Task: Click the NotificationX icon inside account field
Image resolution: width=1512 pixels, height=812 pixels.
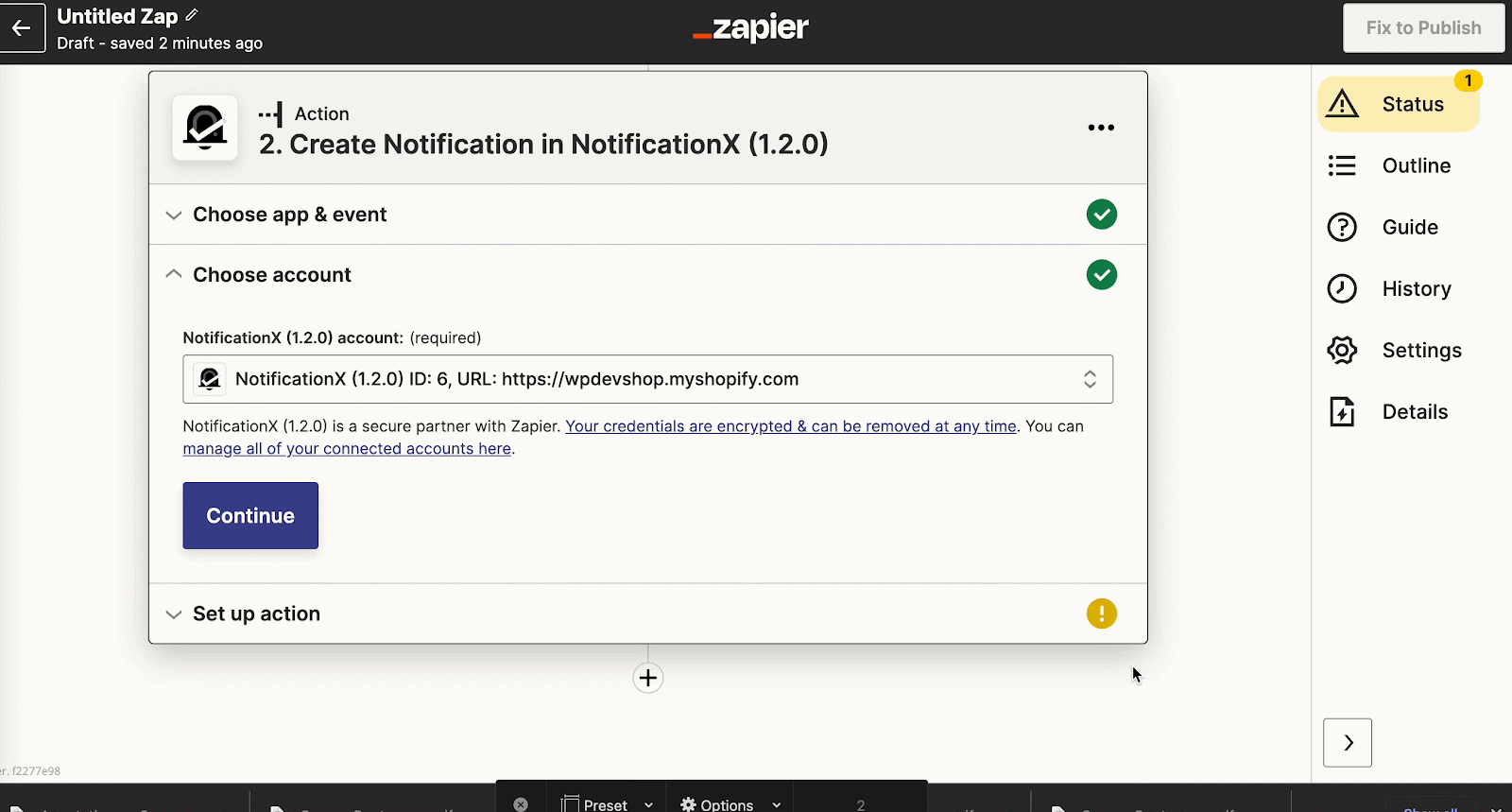Action: tap(210, 379)
